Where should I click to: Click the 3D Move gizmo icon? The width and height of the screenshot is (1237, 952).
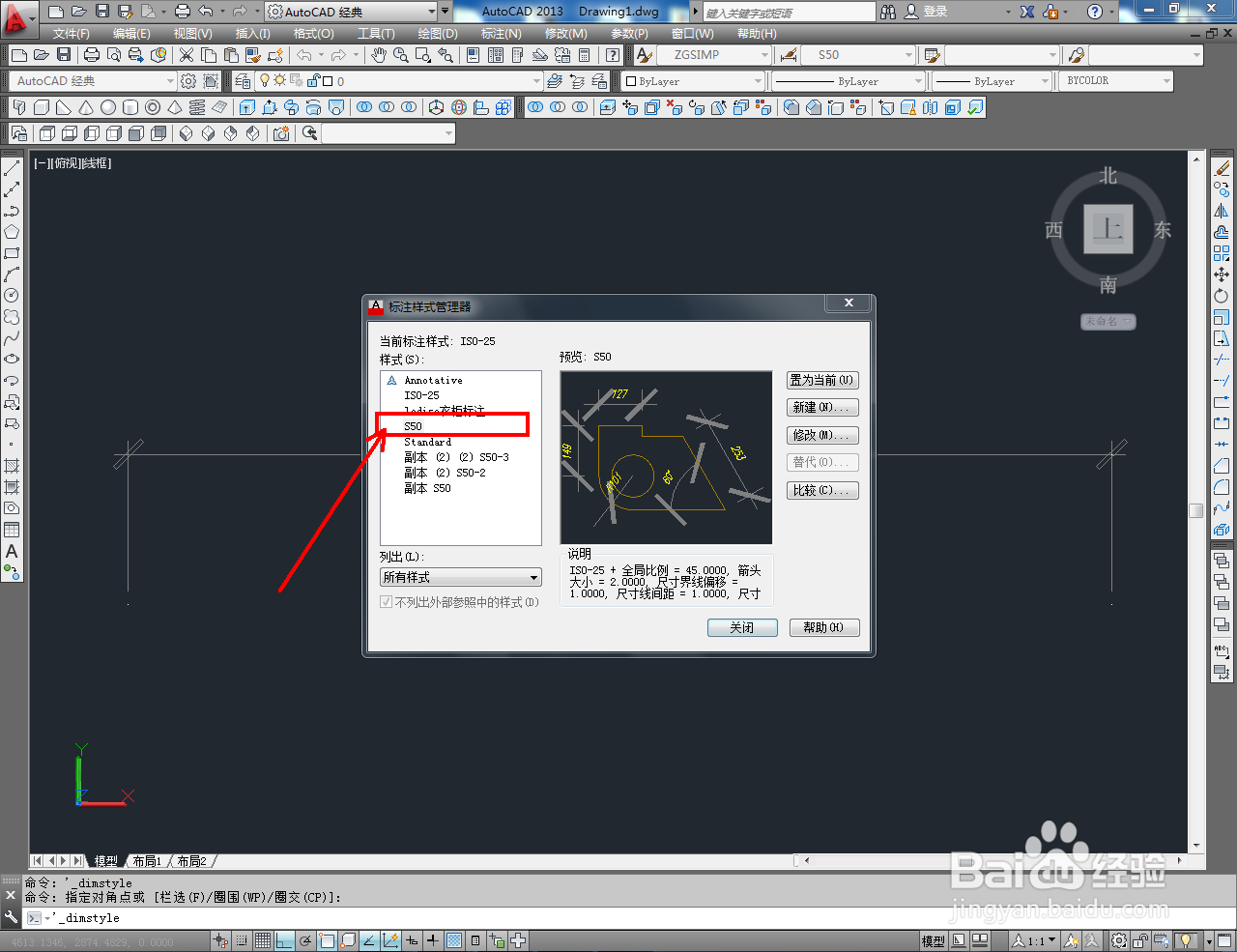pyautogui.click(x=437, y=107)
